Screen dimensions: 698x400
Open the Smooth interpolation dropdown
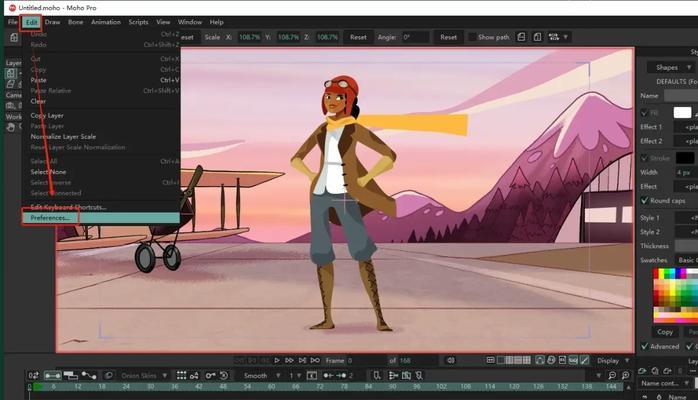(x=261, y=376)
